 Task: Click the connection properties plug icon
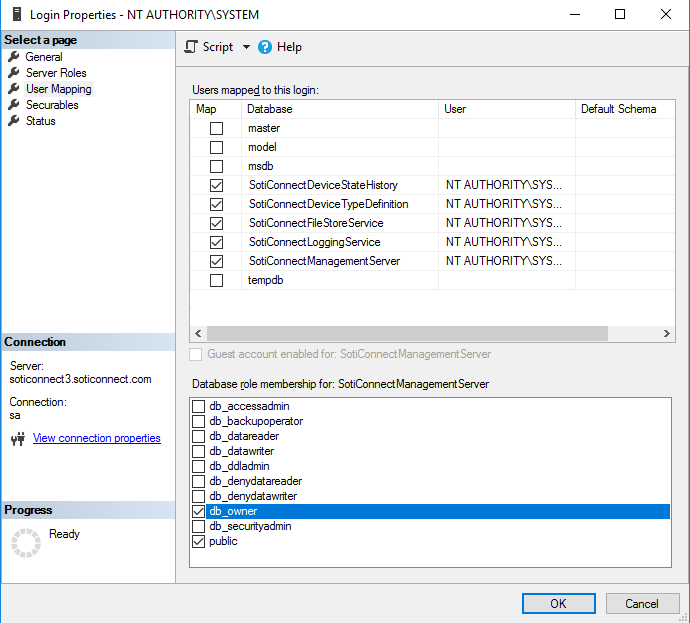tap(18, 439)
